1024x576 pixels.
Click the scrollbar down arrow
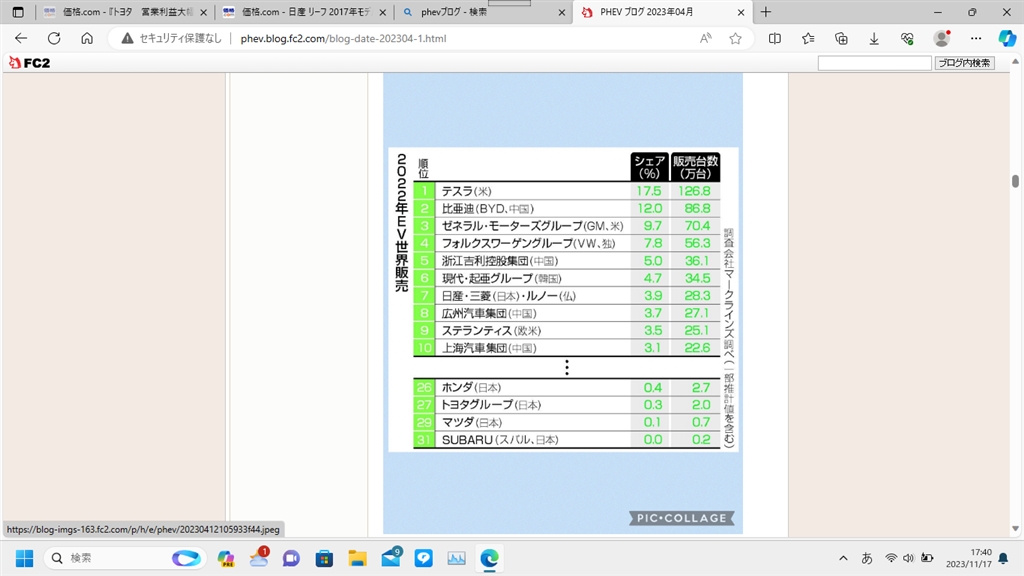pyautogui.click(x=1016, y=528)
